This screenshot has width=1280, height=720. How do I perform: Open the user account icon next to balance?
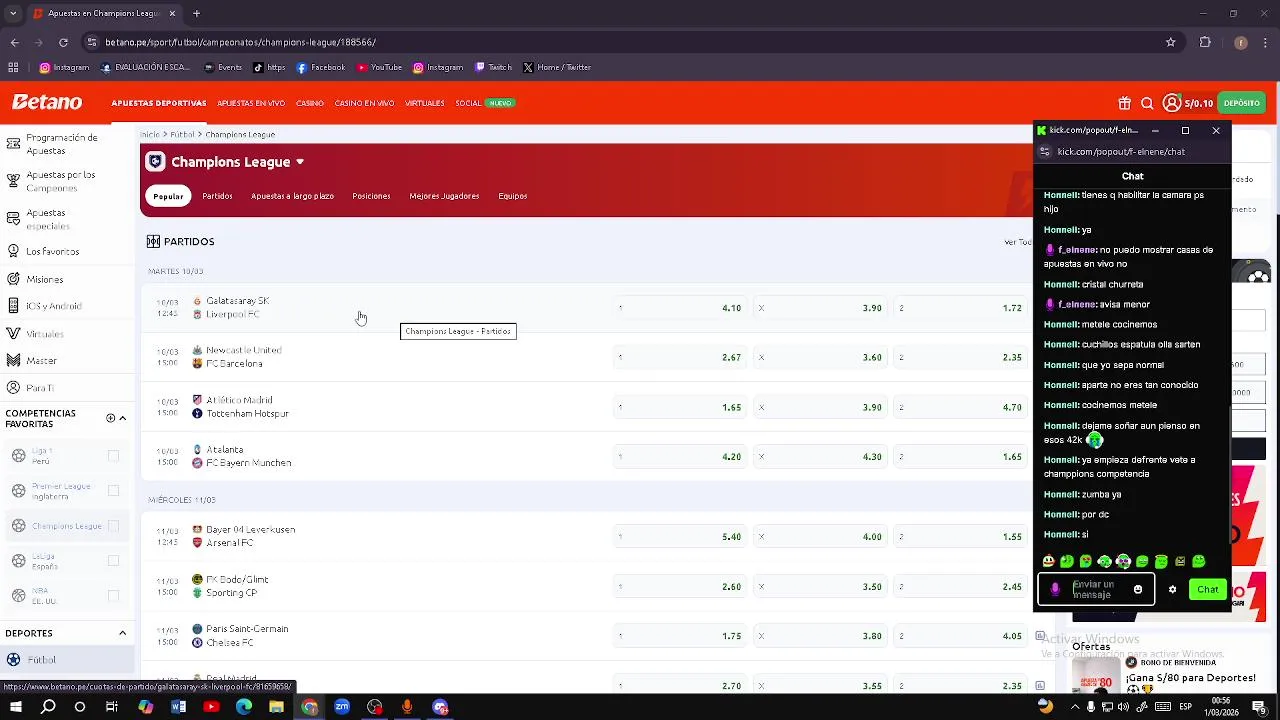click(x=1171, y=103)
